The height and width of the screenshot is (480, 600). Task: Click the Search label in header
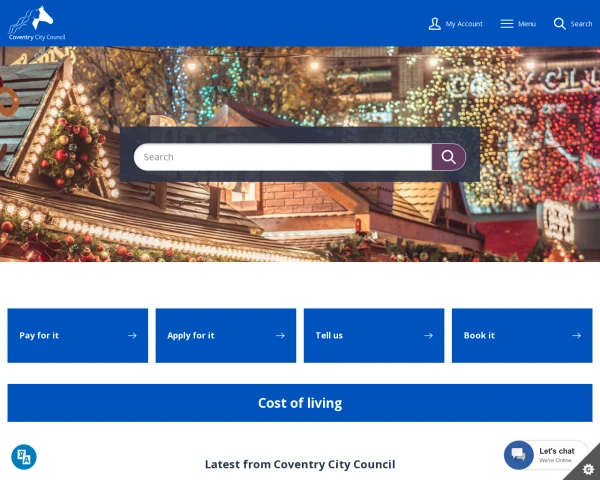581,24
